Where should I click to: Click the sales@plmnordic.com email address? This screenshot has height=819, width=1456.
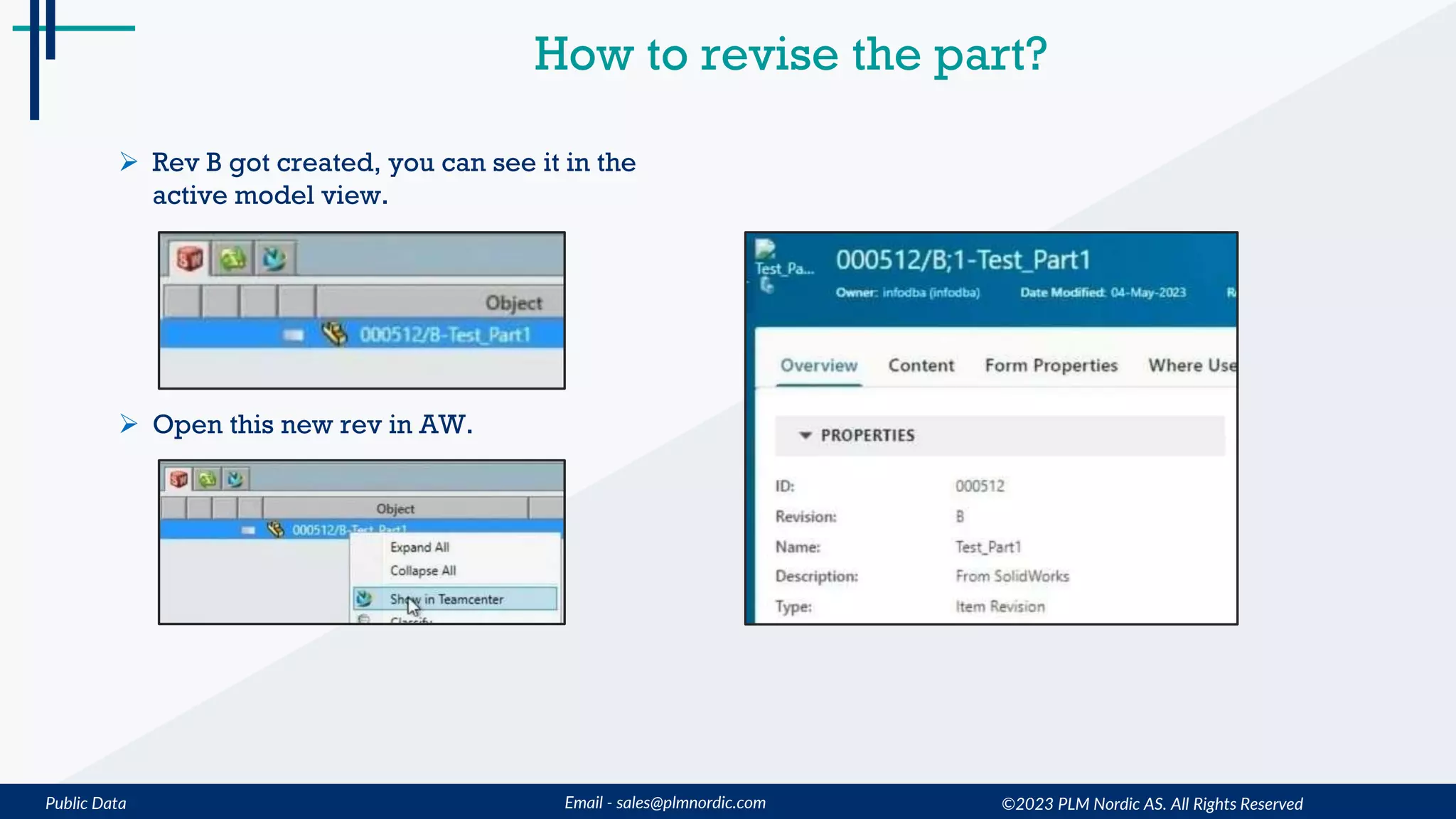pyautogui.click(x=691, y=803)
